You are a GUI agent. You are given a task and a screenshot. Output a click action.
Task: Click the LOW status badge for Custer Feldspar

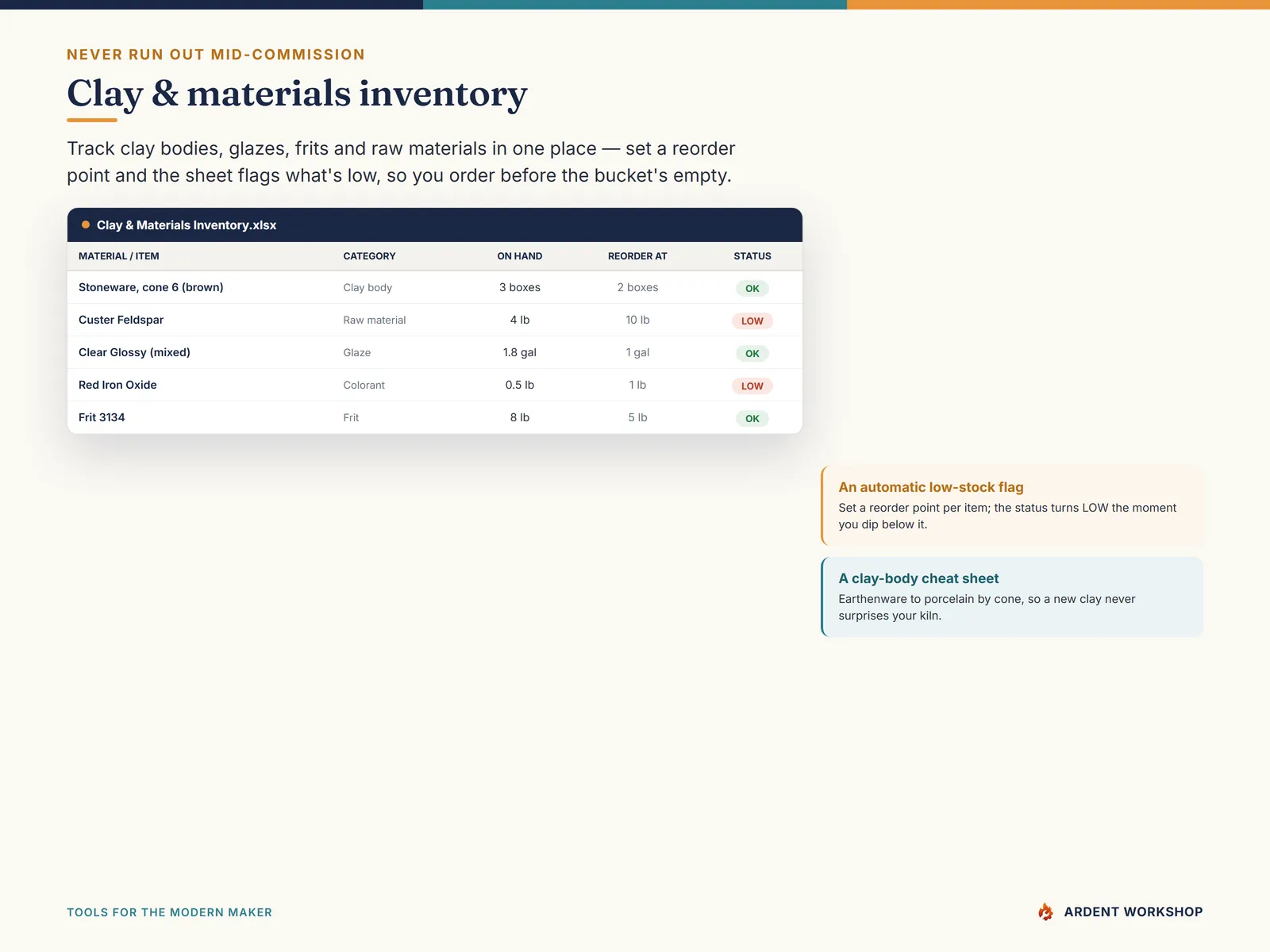752,321
